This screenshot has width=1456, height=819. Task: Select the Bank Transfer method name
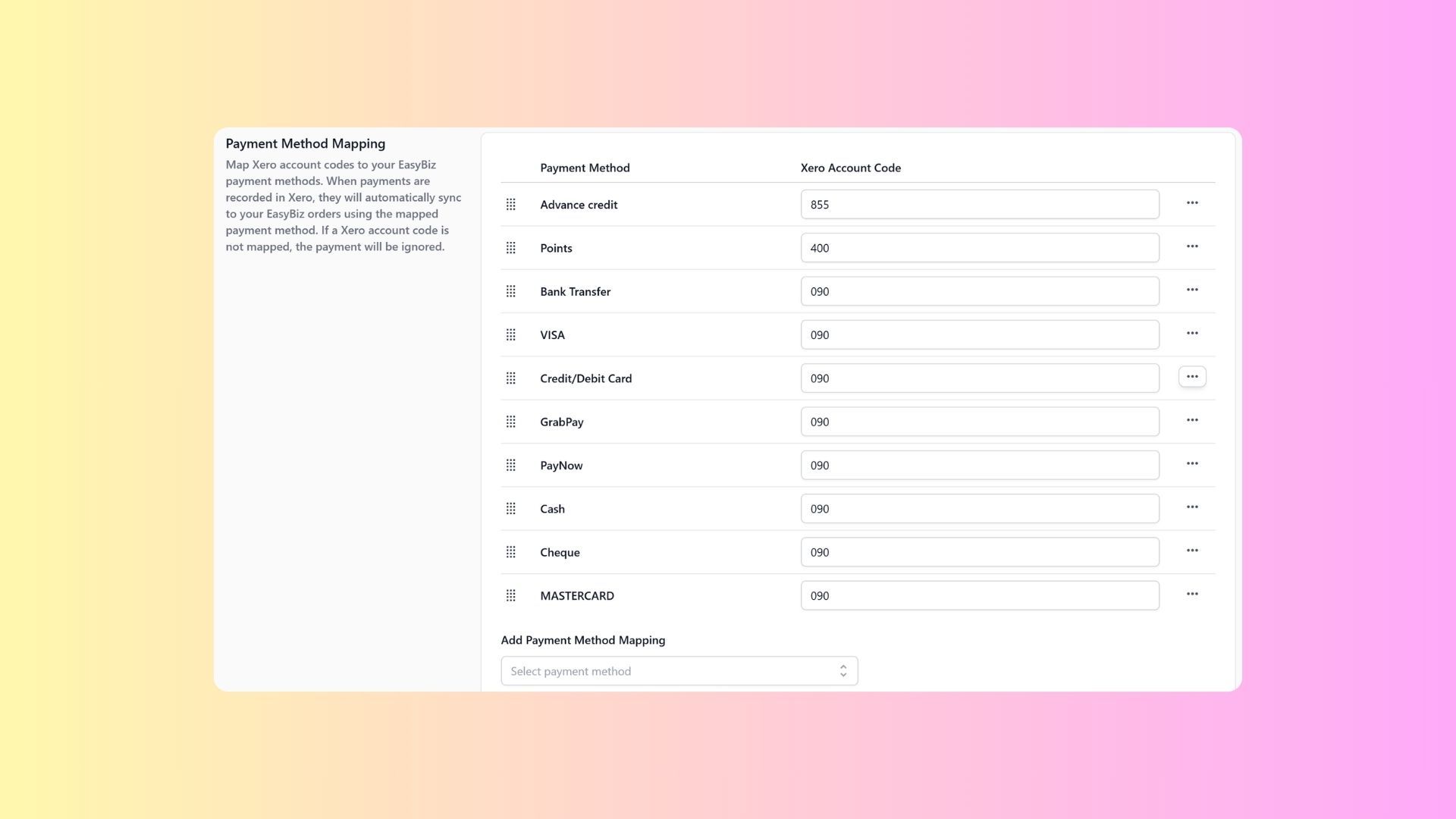575,291
